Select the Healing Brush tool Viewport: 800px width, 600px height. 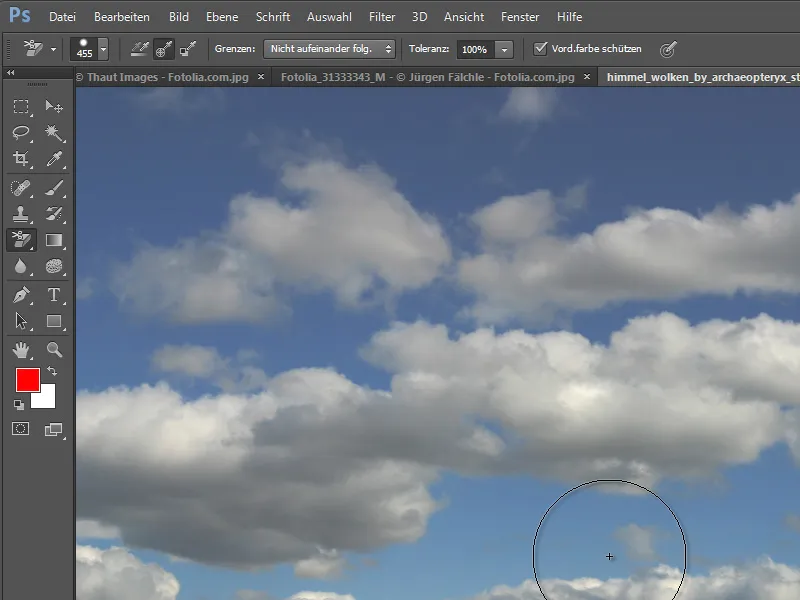21,188
